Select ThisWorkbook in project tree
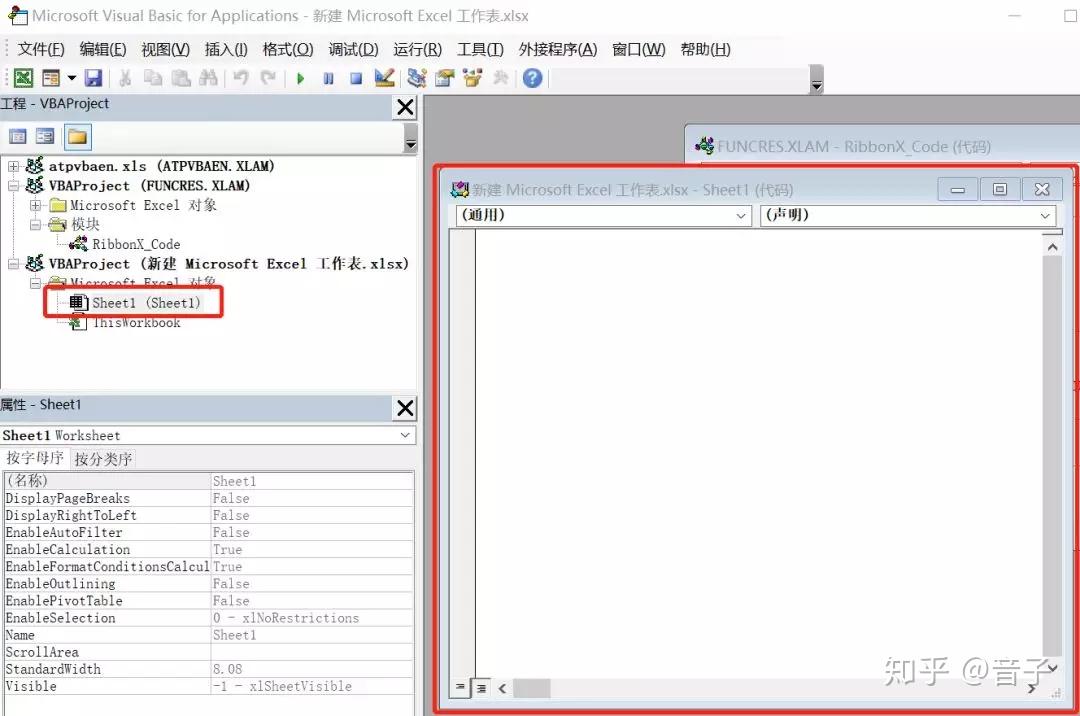The image size is (1080, 716). pyautogui.click(x=136, y=323)
